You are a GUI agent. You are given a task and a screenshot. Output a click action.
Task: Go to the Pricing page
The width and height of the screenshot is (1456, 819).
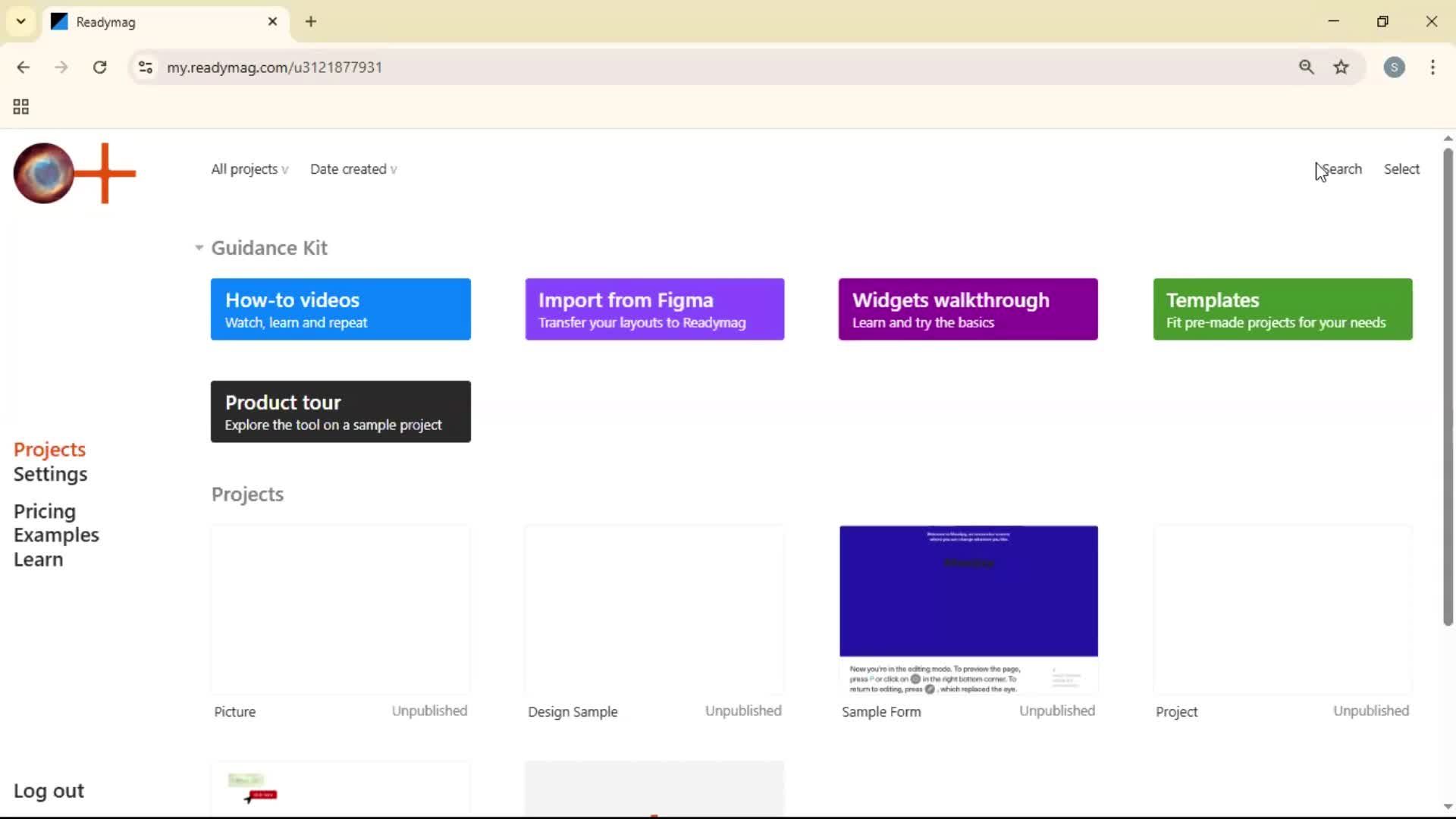click(x=44, y=511)
